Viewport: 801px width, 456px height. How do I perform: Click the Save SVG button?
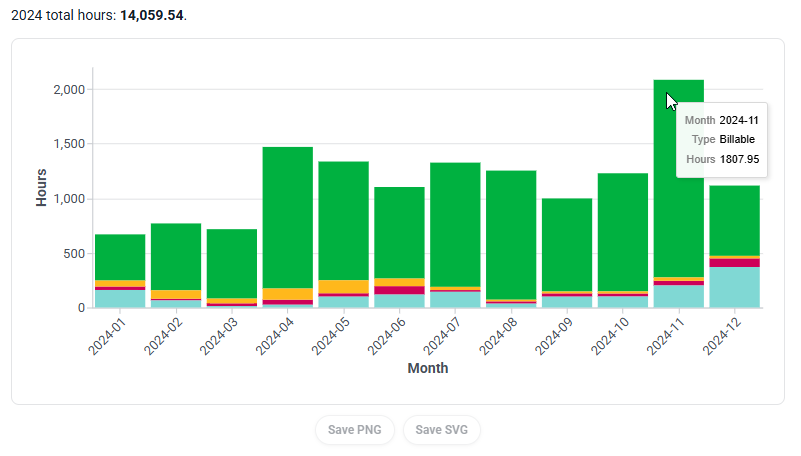pyautogui.click(x=442, y=430)
